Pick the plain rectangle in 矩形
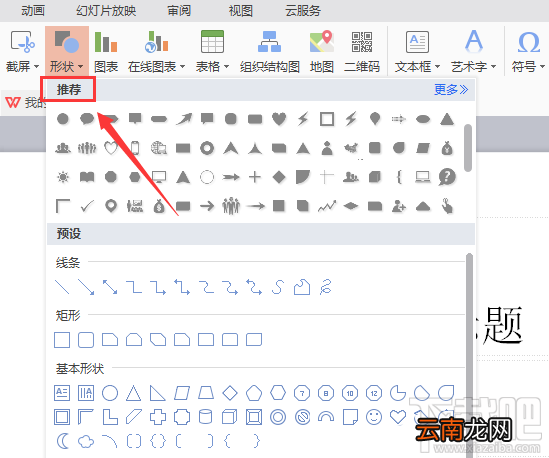 click(62, 340)
